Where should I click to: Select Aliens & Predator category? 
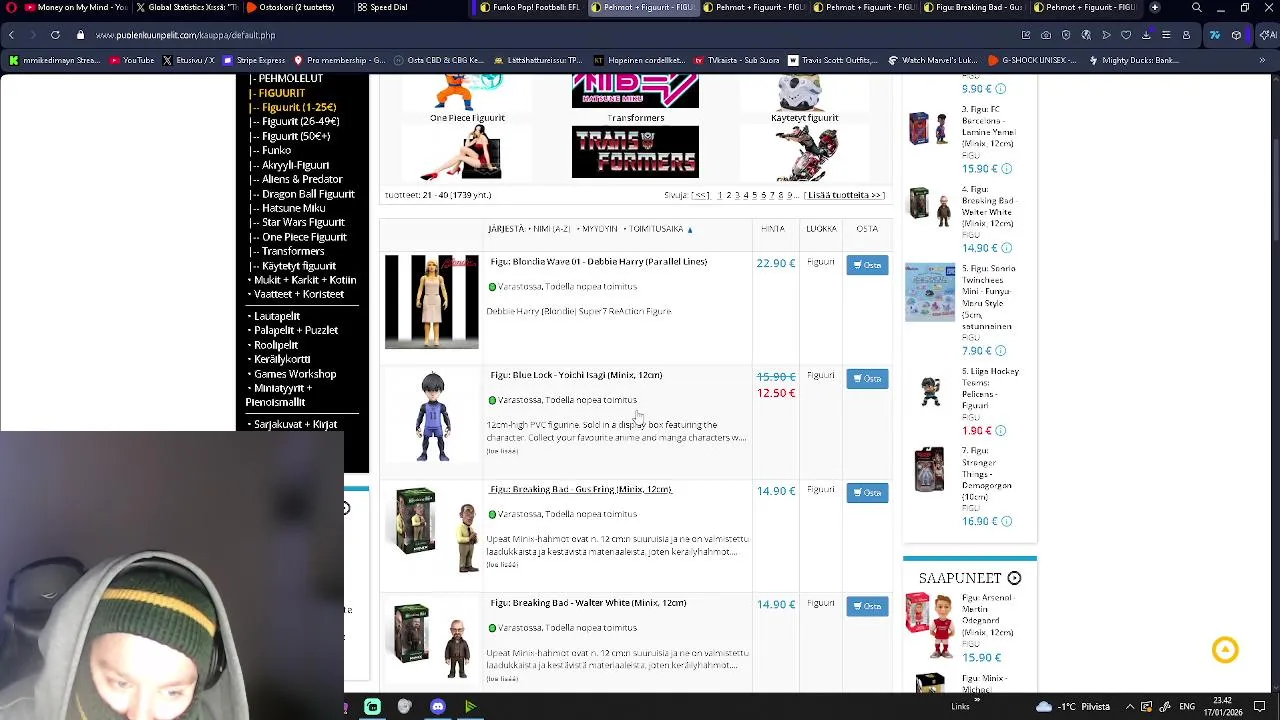pyautogui.click(x=301, y=179)
